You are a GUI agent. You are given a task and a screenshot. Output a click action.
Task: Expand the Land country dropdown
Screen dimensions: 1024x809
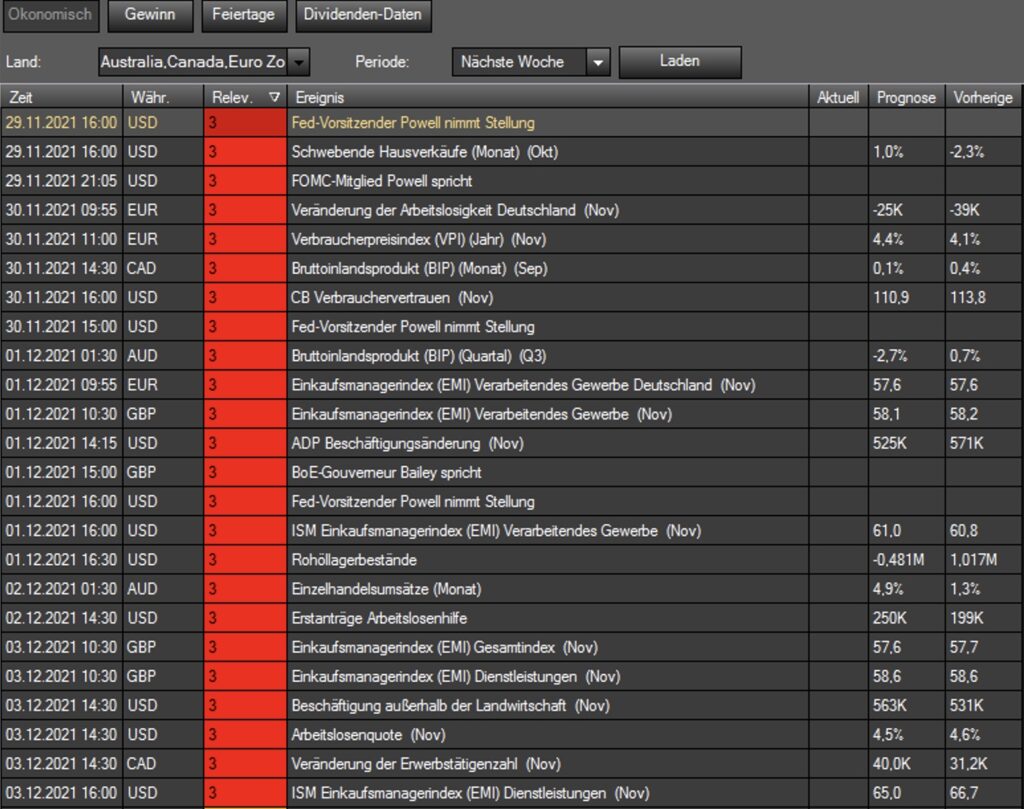click(298, 62)
